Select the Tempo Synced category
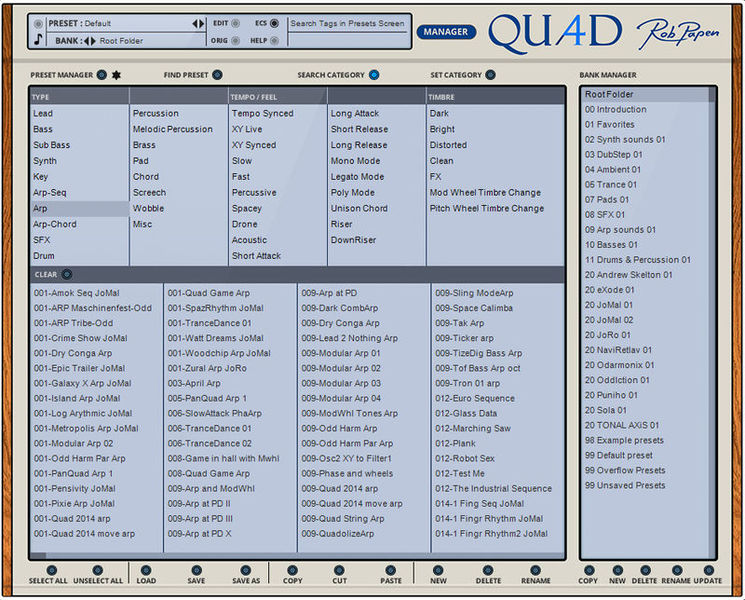This screenshot has height=600, width=745. click(x=262, y=113)
